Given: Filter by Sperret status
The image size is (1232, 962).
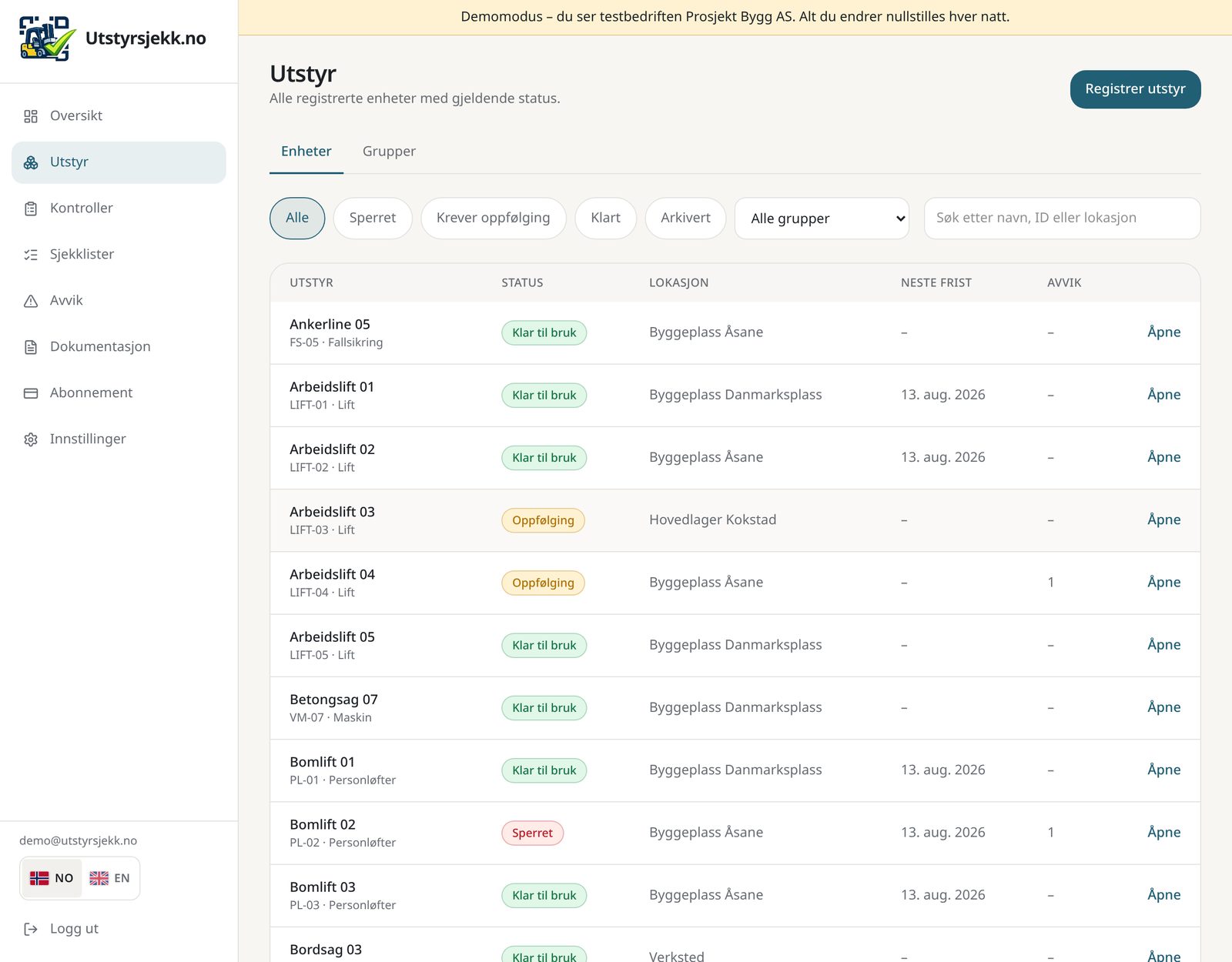Looking at the screenshot, I should [373, 219].
